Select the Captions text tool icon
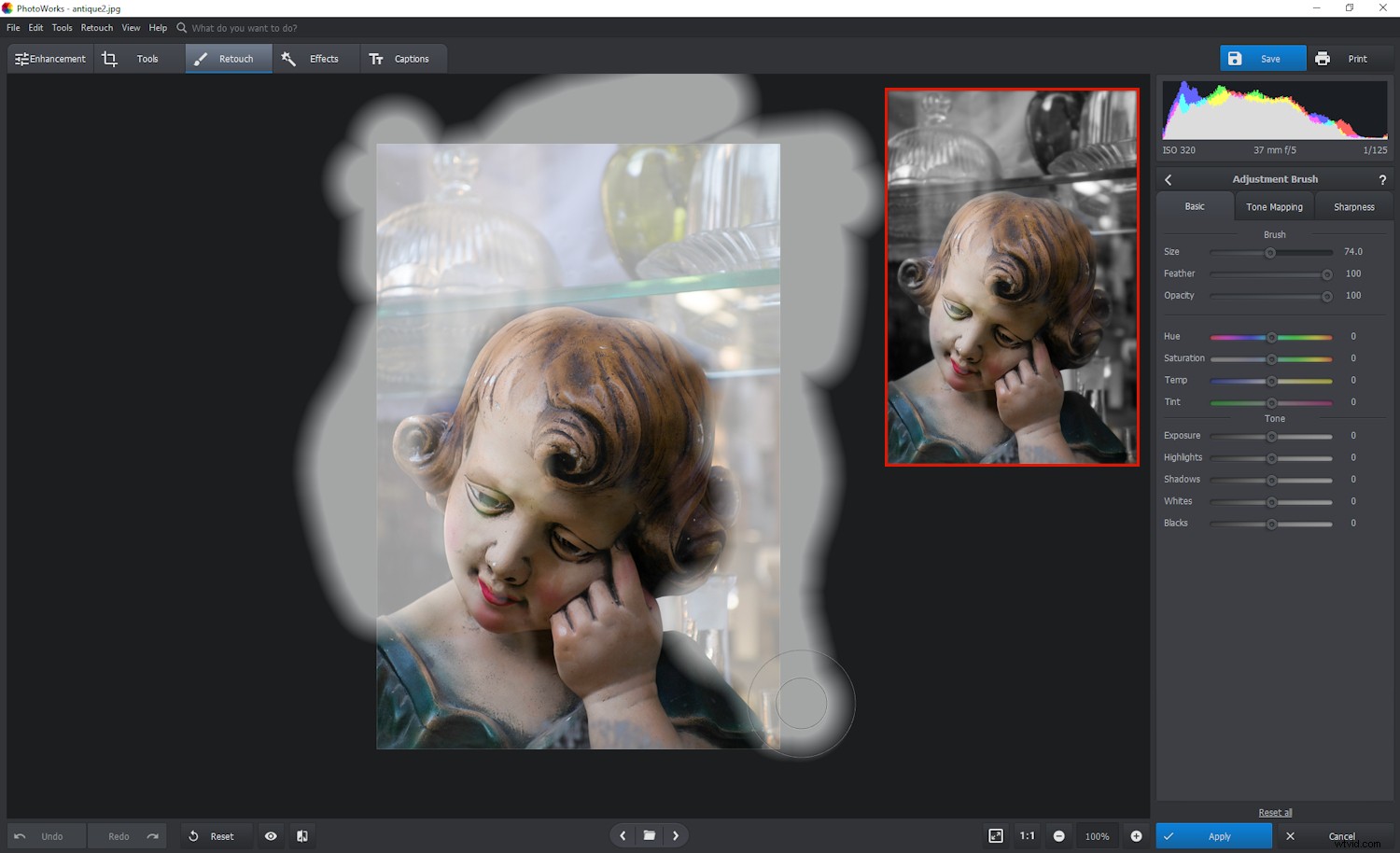The height and width of the screenshot is (853, 1400). pyautogui.click(x=377, y=58)
